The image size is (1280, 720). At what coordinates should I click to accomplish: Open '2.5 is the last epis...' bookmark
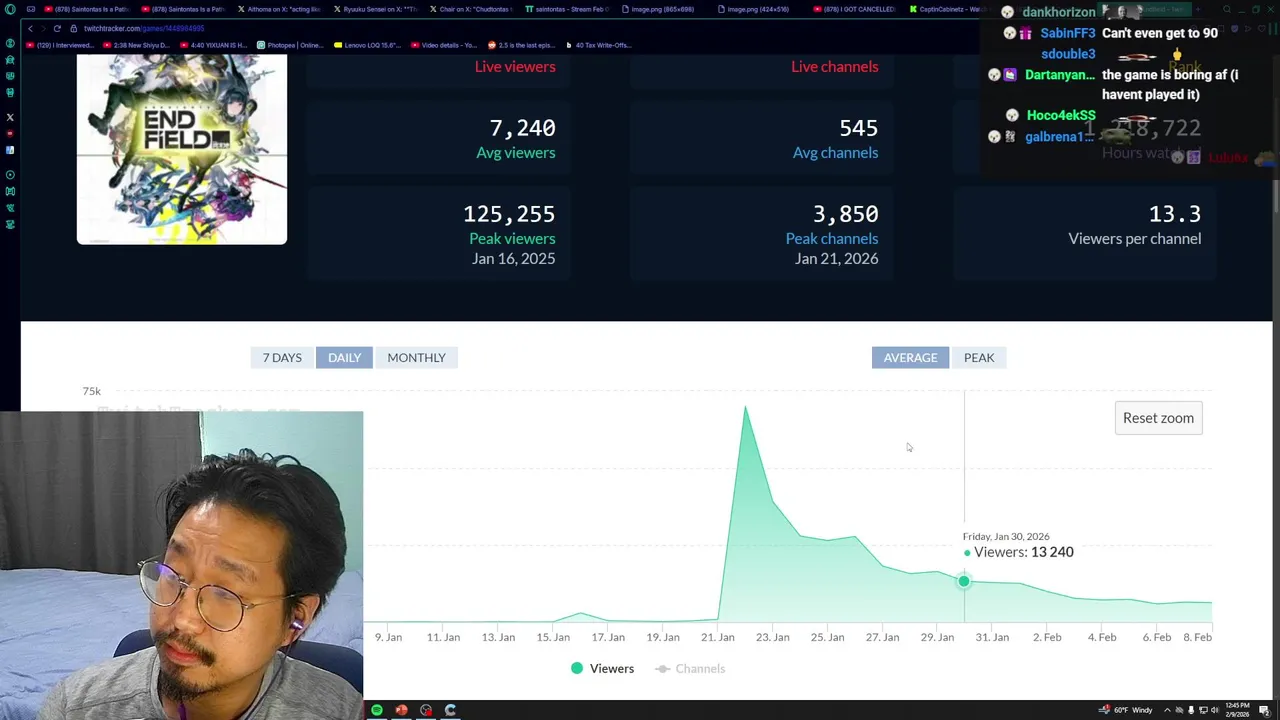tap(522, 45)
